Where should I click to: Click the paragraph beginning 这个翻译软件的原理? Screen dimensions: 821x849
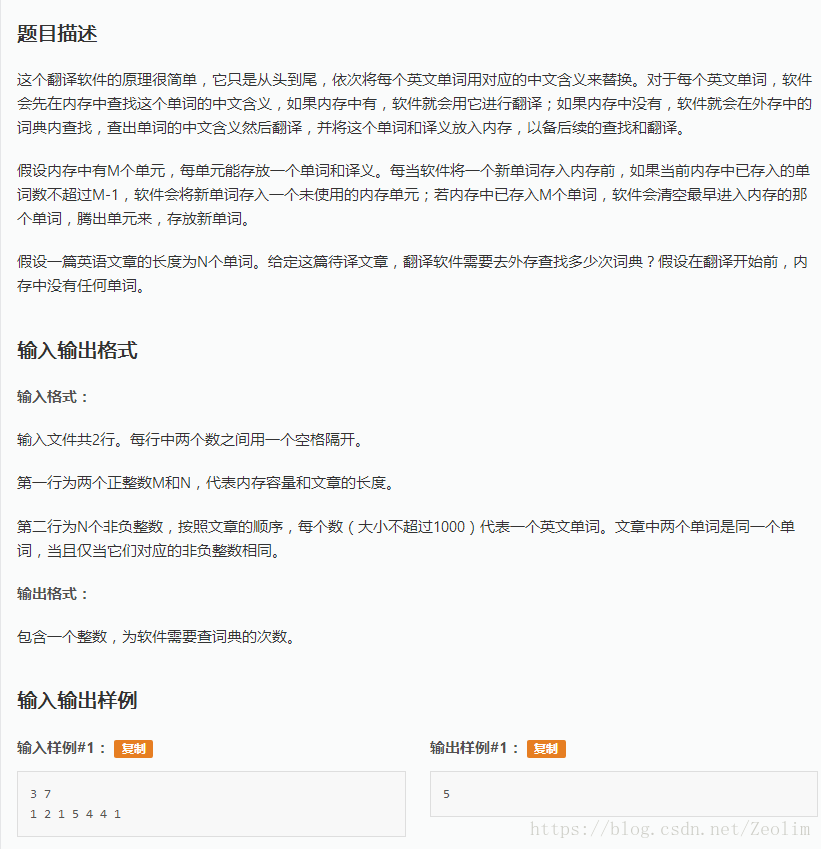coord(414,103)
